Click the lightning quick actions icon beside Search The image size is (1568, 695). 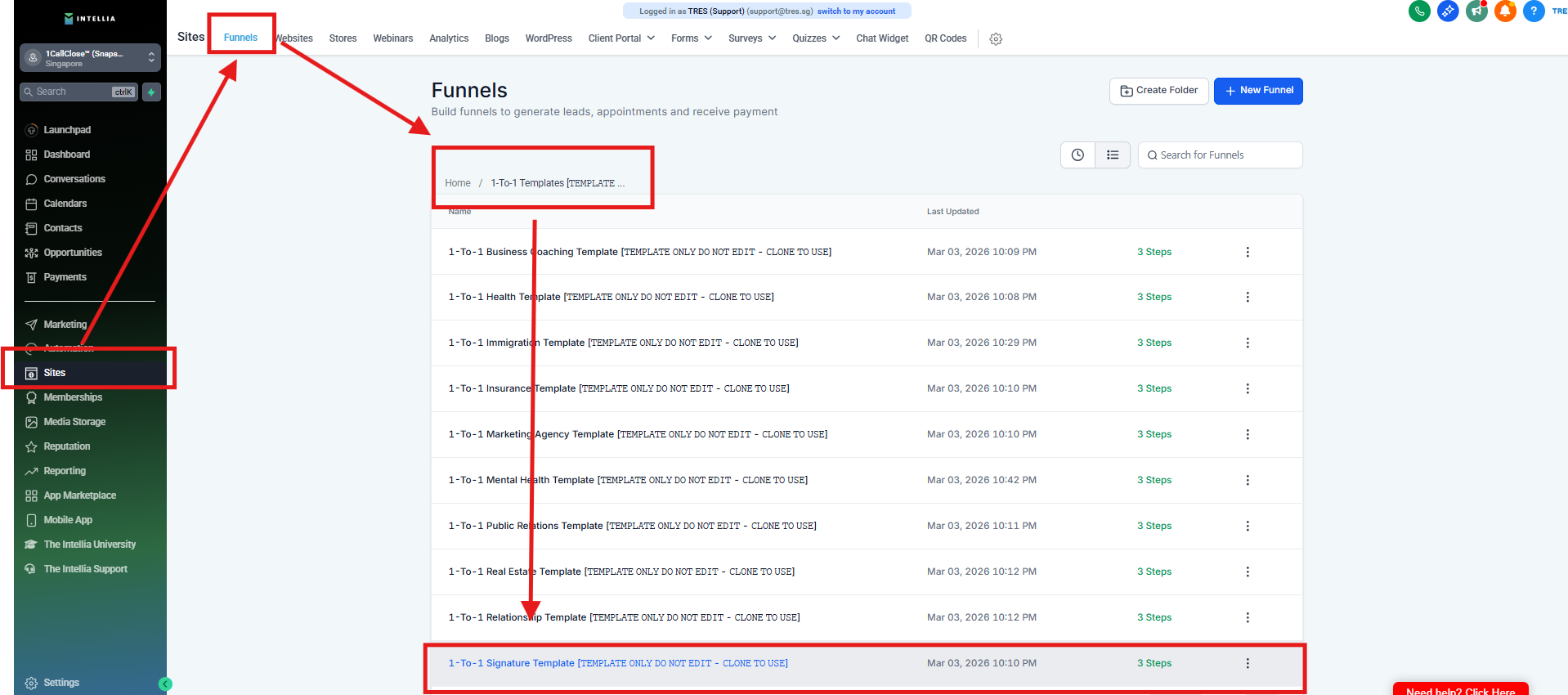pyautogui.click(x=151, y=92)
